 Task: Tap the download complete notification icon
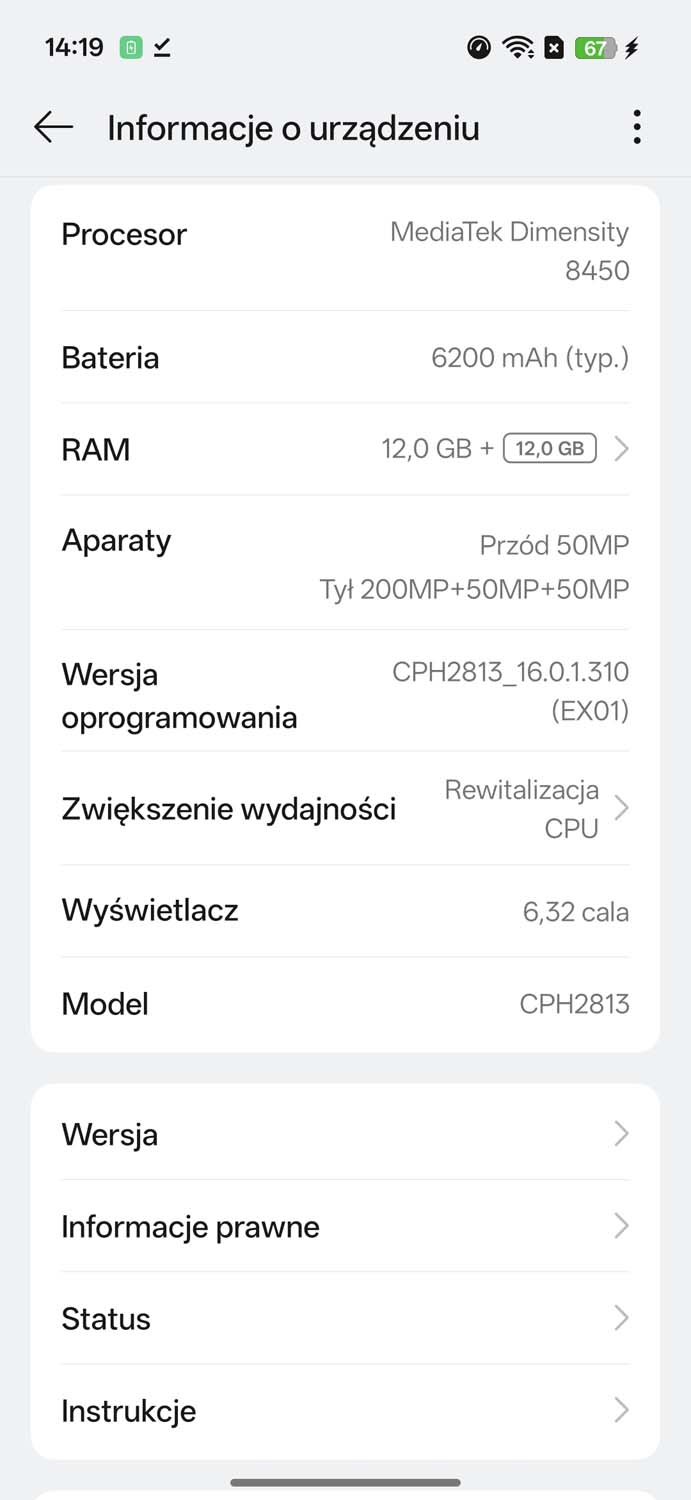[161, 48]
